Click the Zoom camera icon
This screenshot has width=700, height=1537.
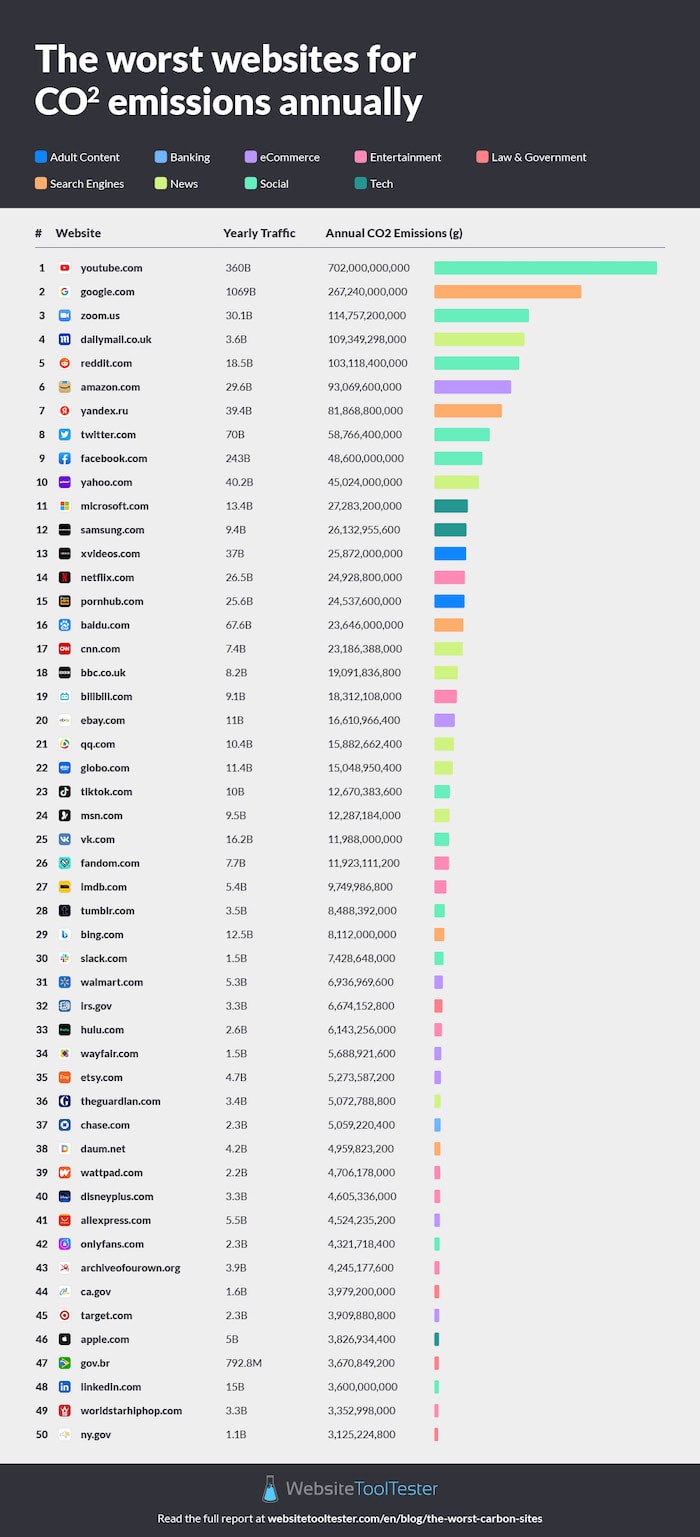click(x=64, y=316)
